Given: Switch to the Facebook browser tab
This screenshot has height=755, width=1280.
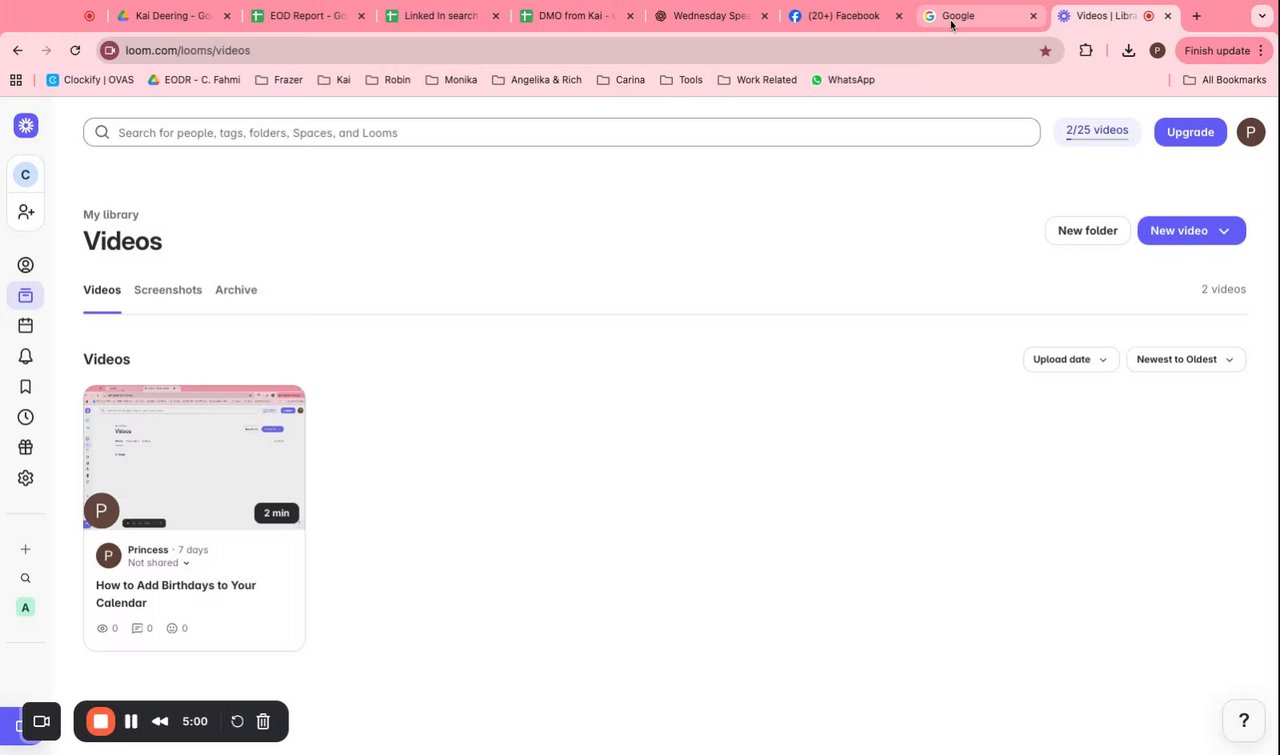Looking at the screenshot, I should pos(846,16).
